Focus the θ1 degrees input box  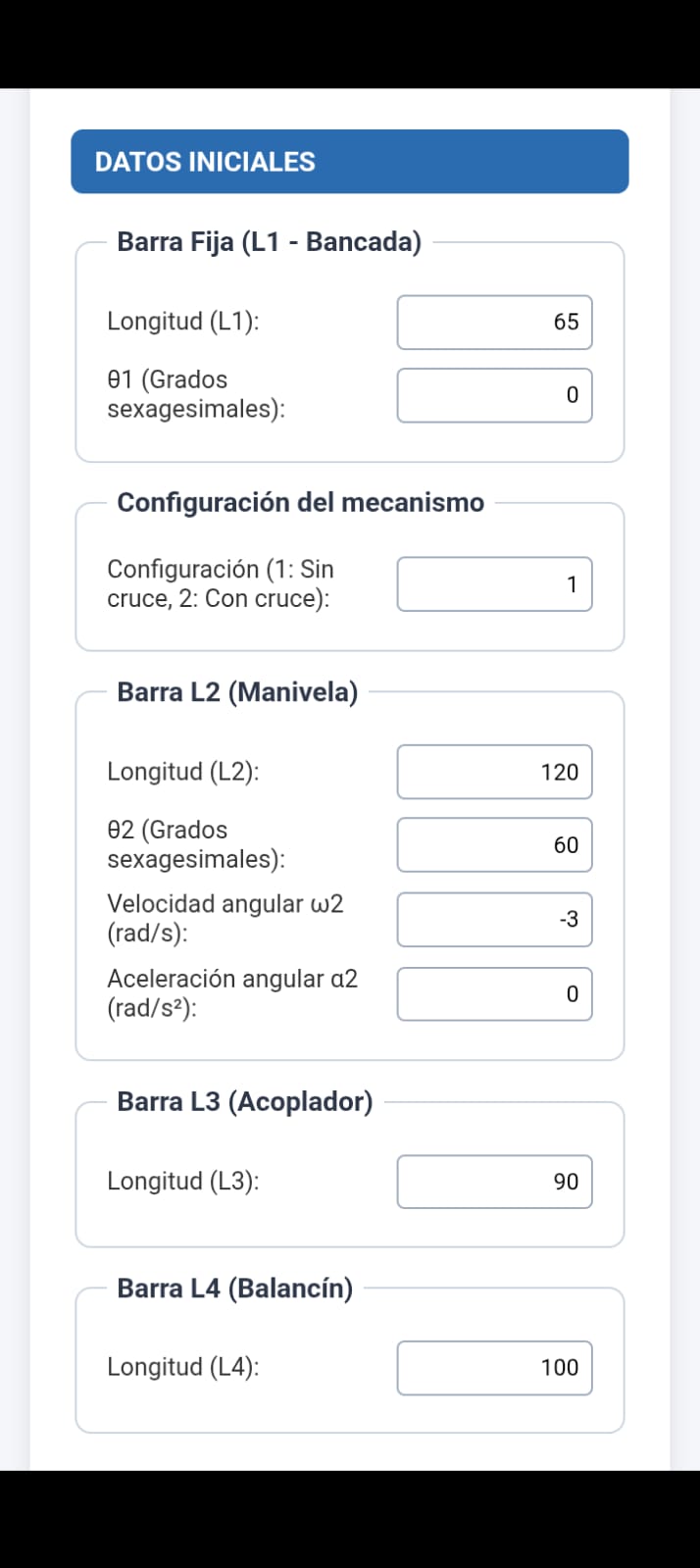(494, 395)
